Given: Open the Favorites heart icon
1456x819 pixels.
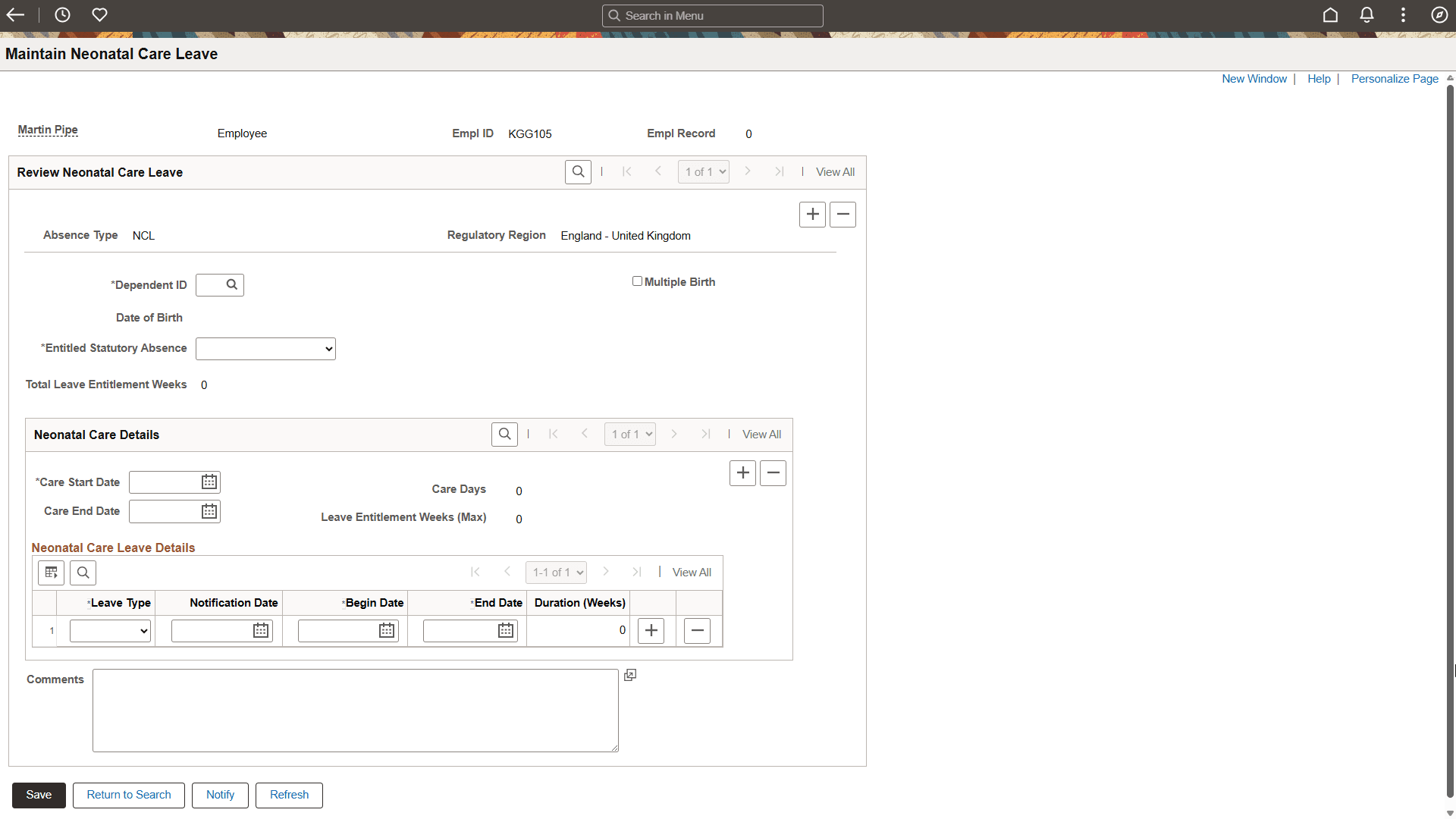Looking at the screenshot, I should click(99, 15).
